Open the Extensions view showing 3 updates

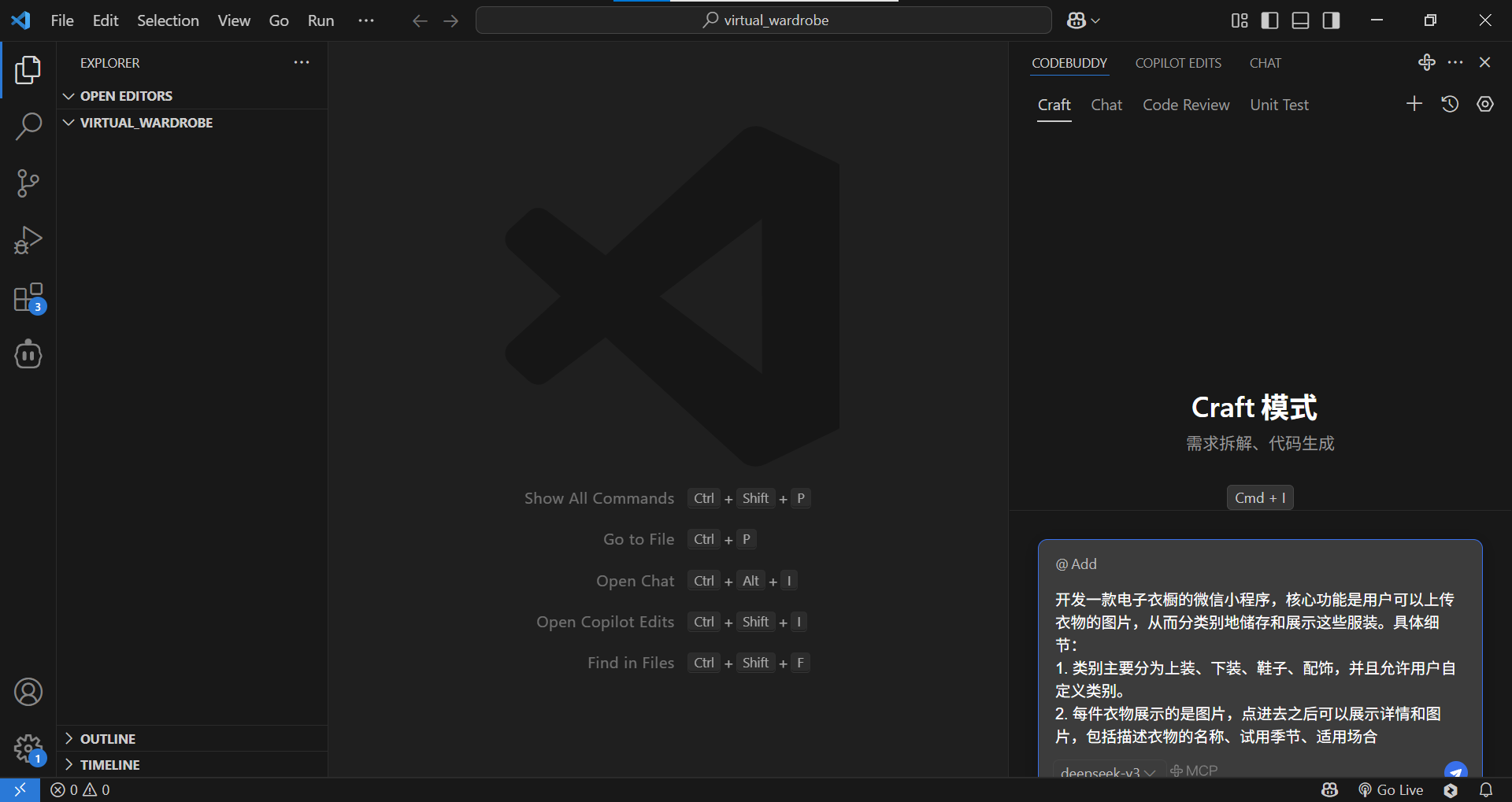click(x=28, y=298)
